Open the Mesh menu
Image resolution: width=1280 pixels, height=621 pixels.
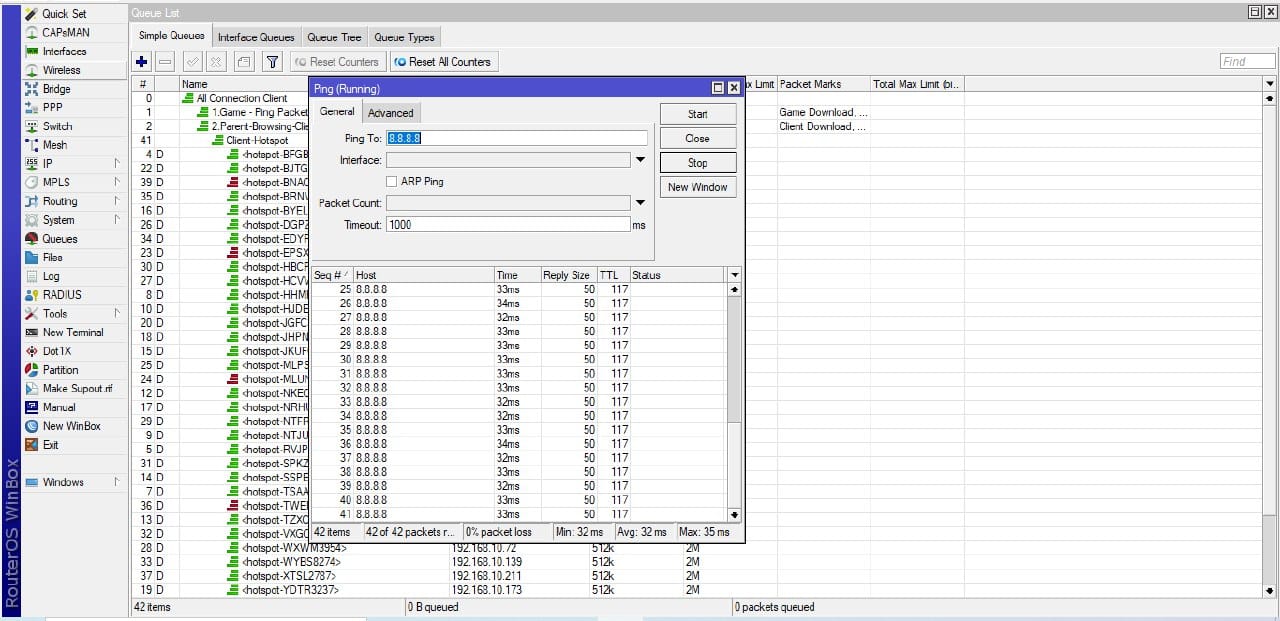click(55, 145)
